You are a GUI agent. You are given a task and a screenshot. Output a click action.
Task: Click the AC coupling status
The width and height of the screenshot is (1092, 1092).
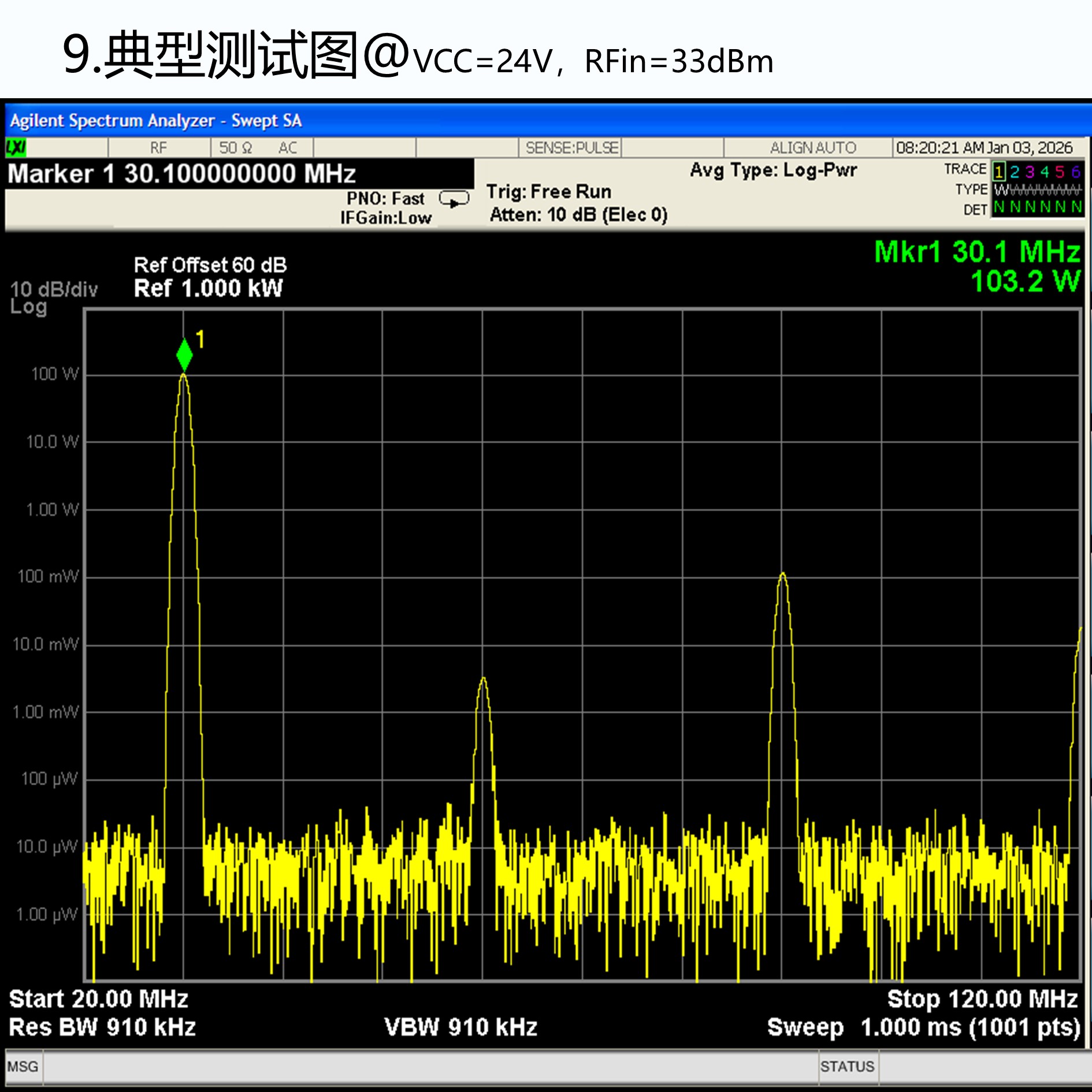[288, 148]
